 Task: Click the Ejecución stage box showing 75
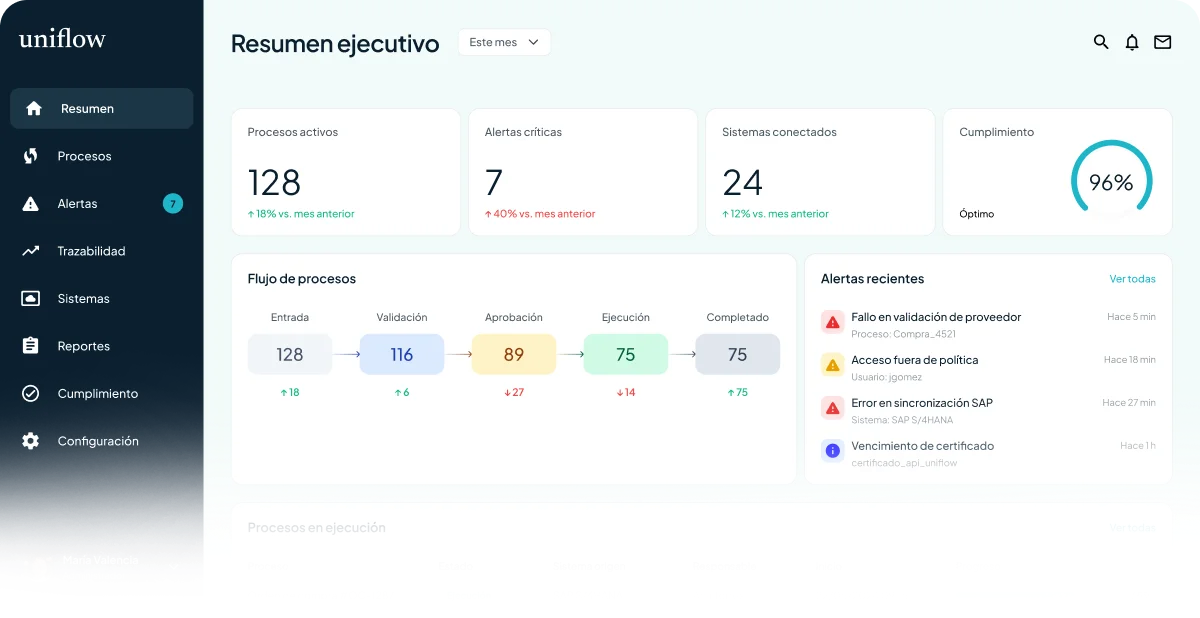coord(626,355)
